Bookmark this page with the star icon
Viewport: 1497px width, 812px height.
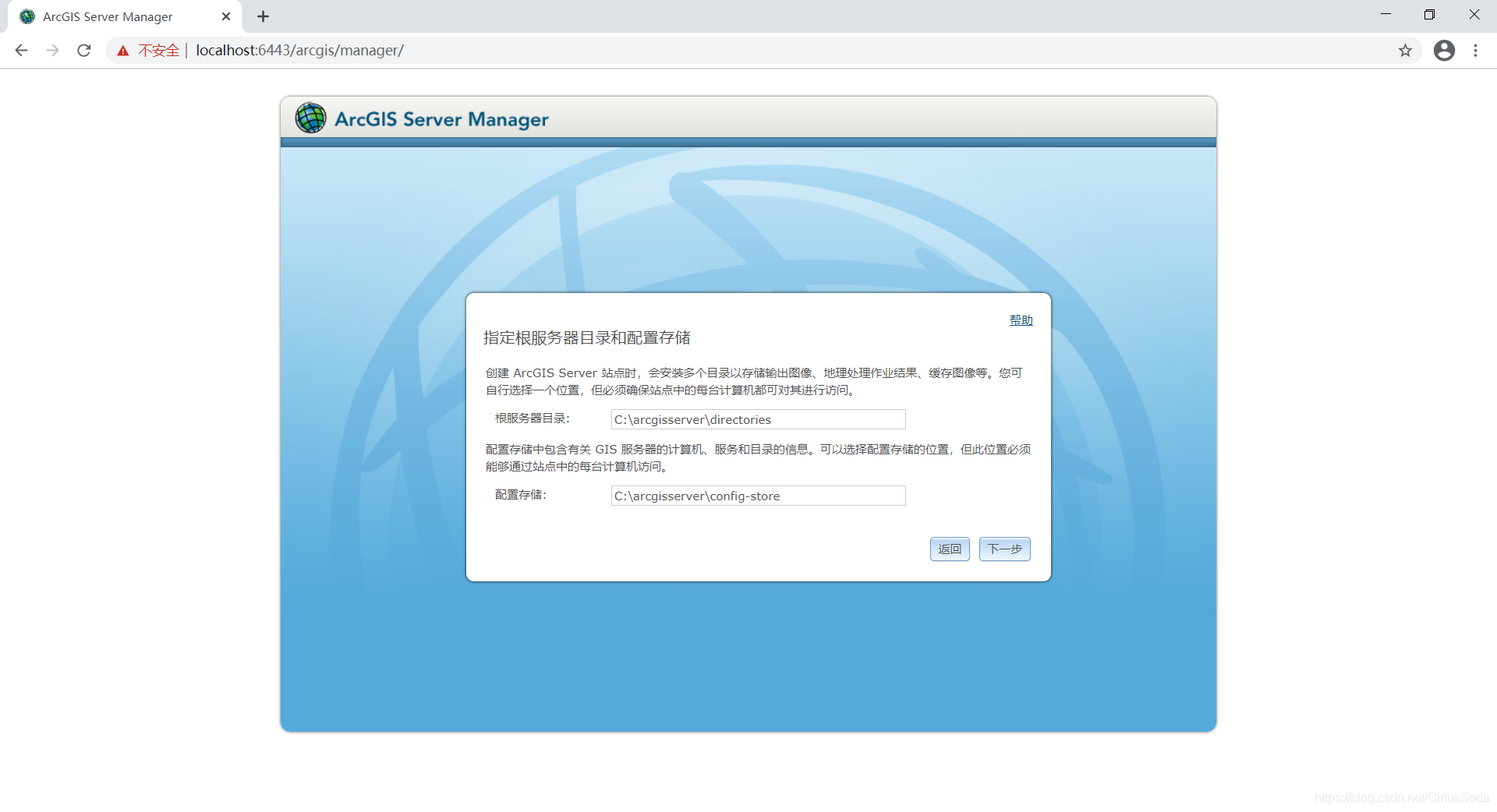(x=1405, y=51)
